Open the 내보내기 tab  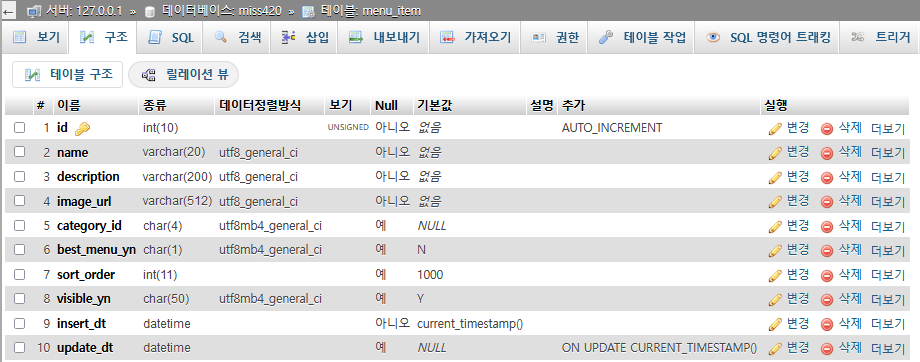pyautogui.click(x=384, y=38)
